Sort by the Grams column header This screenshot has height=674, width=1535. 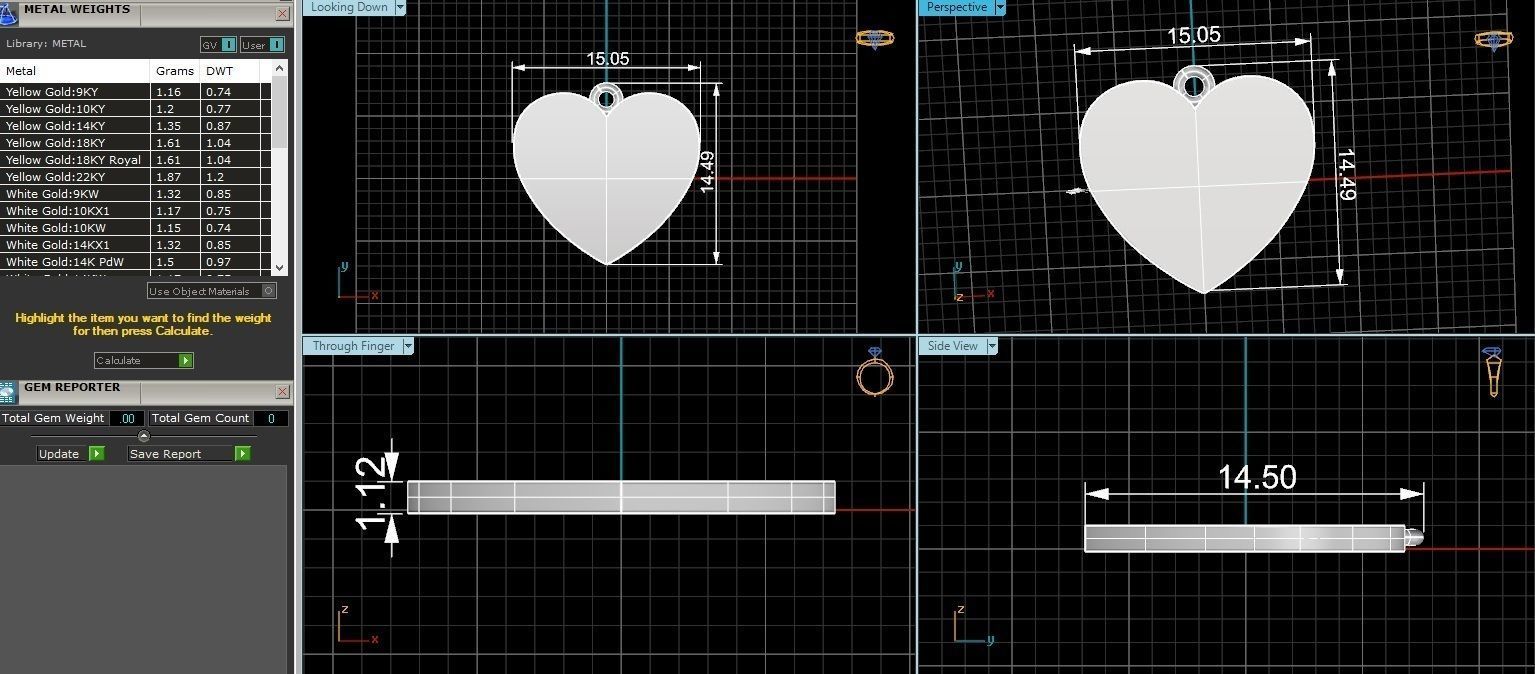pos(175,71)
